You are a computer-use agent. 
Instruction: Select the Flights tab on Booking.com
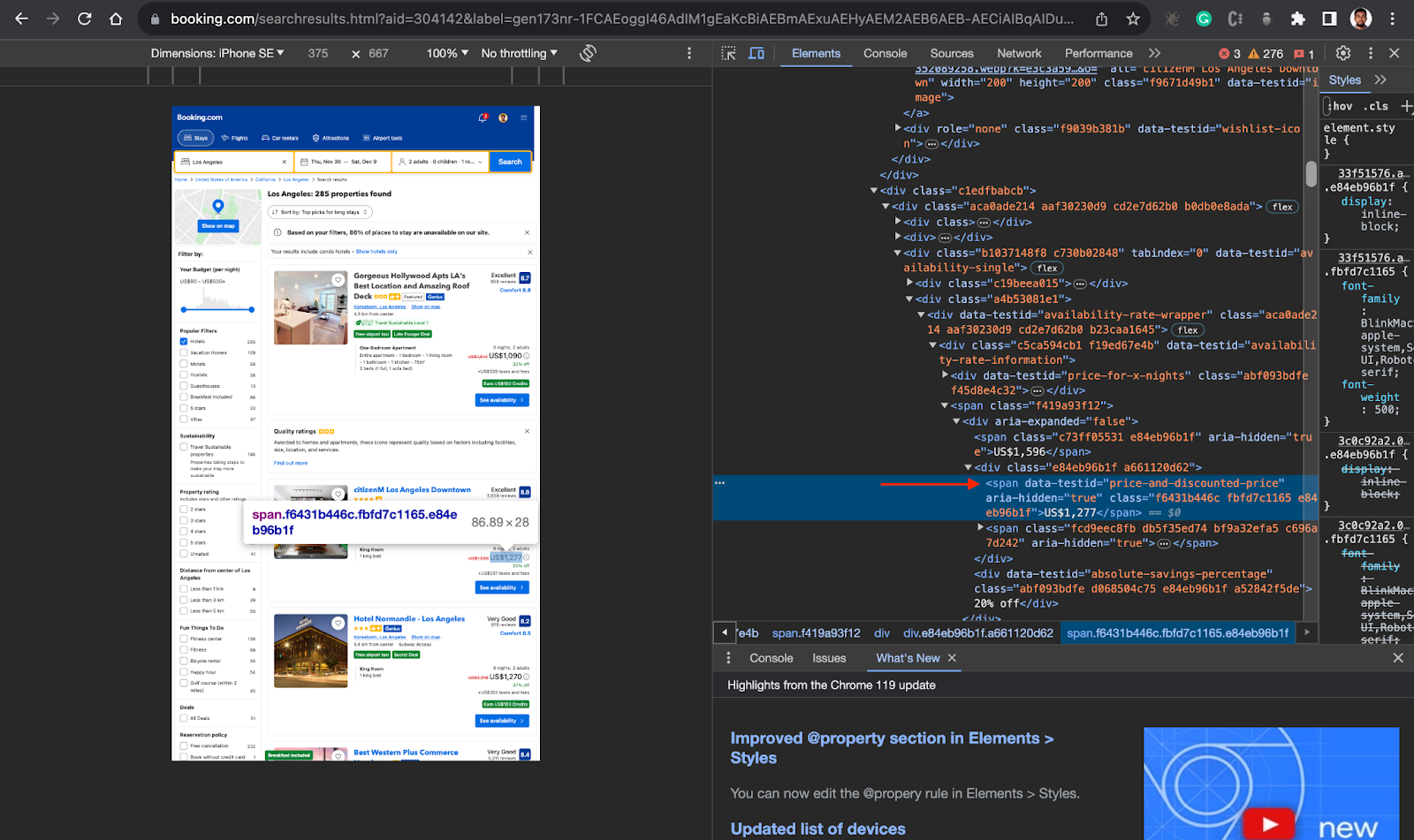[x=235, y=138]
